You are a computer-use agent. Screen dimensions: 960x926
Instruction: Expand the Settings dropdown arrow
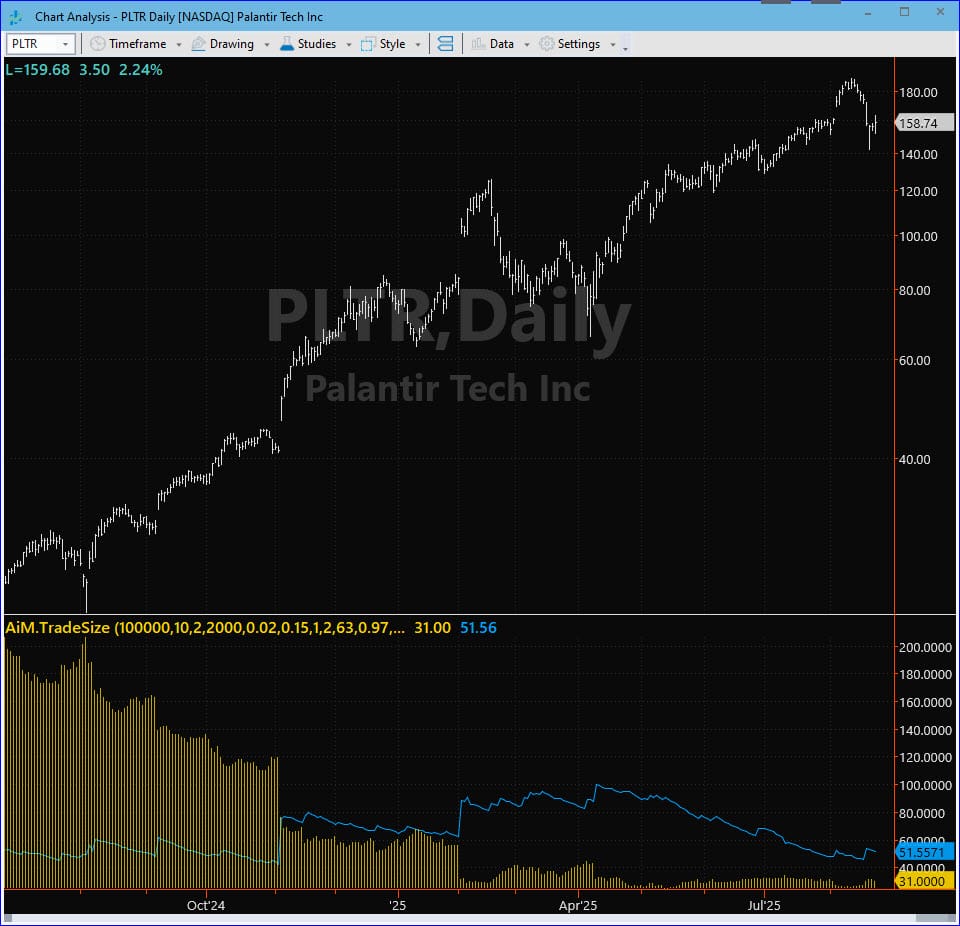[x=613, y=45]
